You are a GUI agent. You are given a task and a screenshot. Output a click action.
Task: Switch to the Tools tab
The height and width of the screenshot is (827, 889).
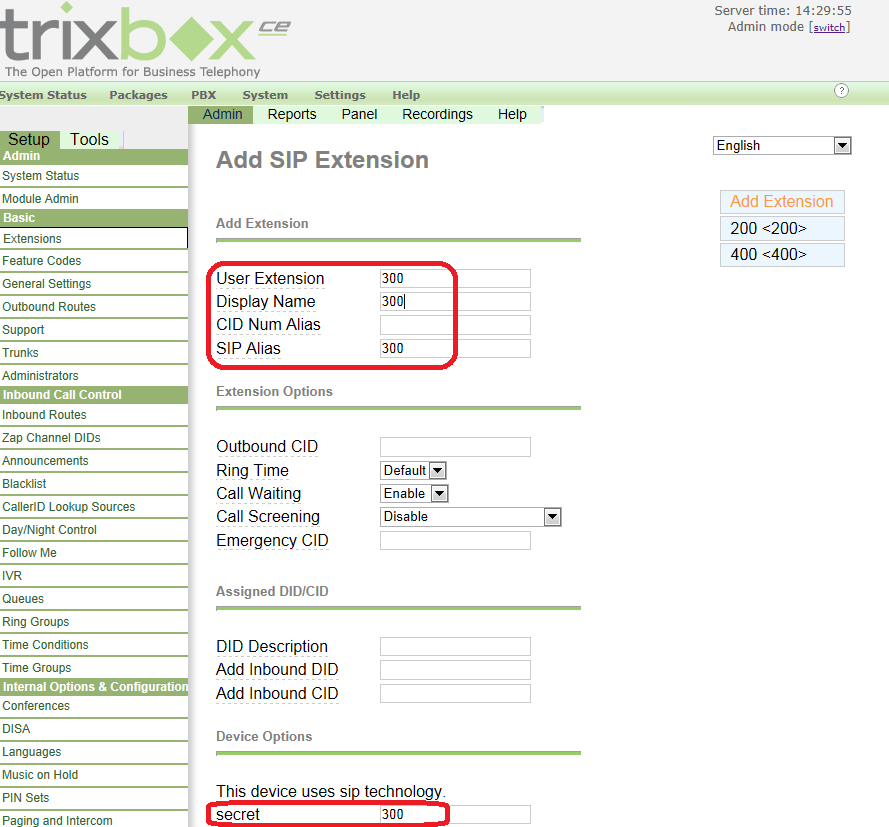click(x=89, y=140)
